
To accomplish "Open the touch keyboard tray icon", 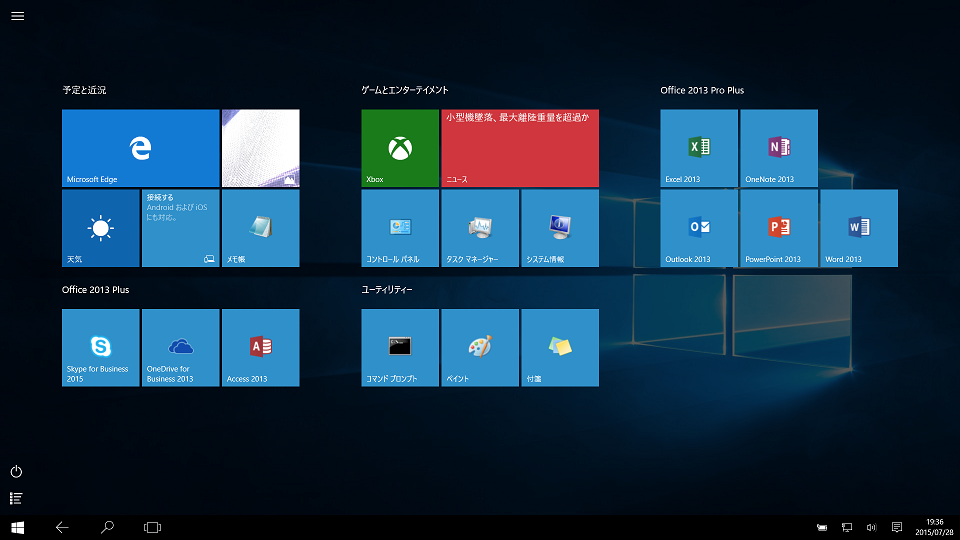I will click(x=822, y=527).
